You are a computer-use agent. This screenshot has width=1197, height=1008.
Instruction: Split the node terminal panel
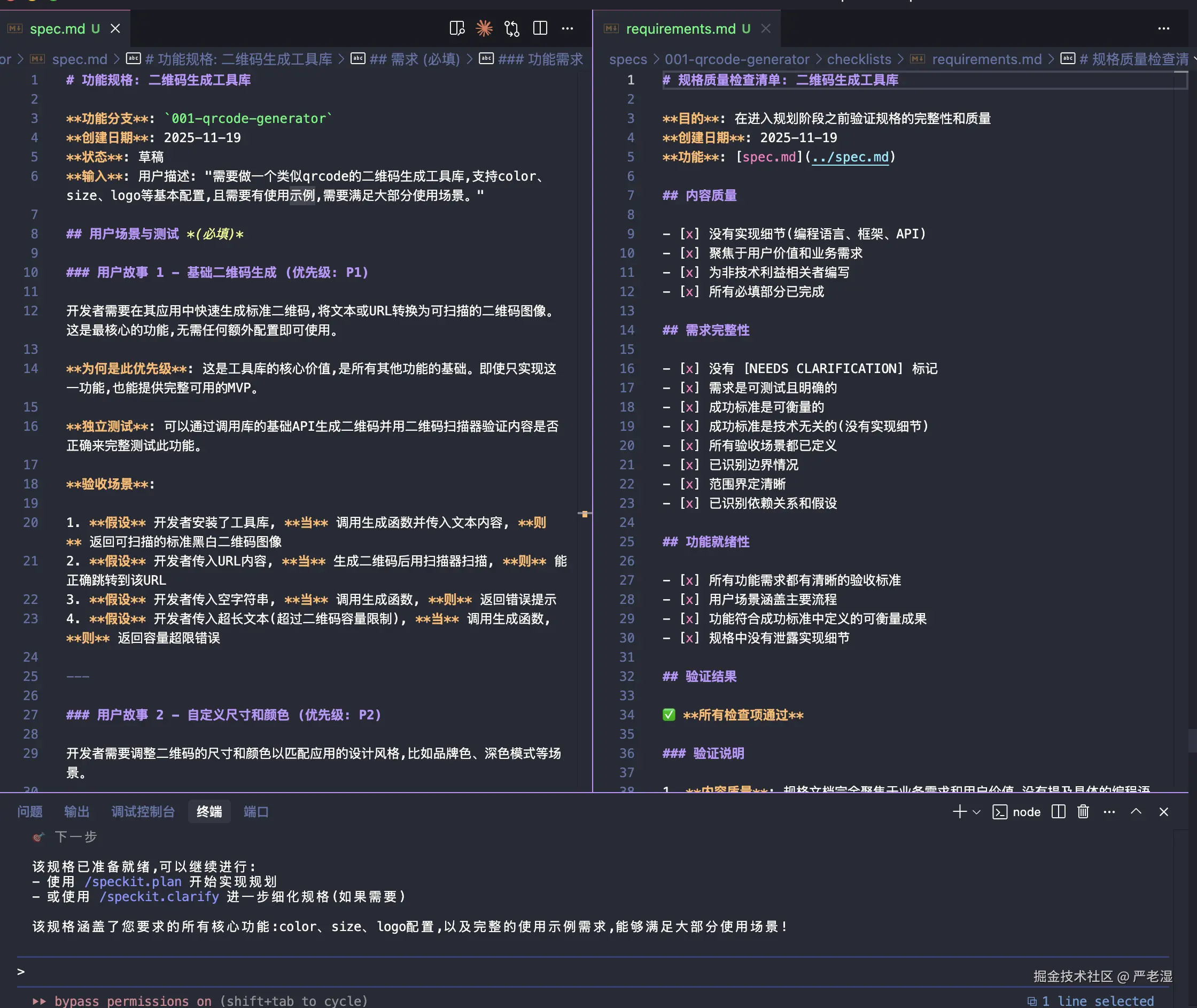pos(1058,812)
